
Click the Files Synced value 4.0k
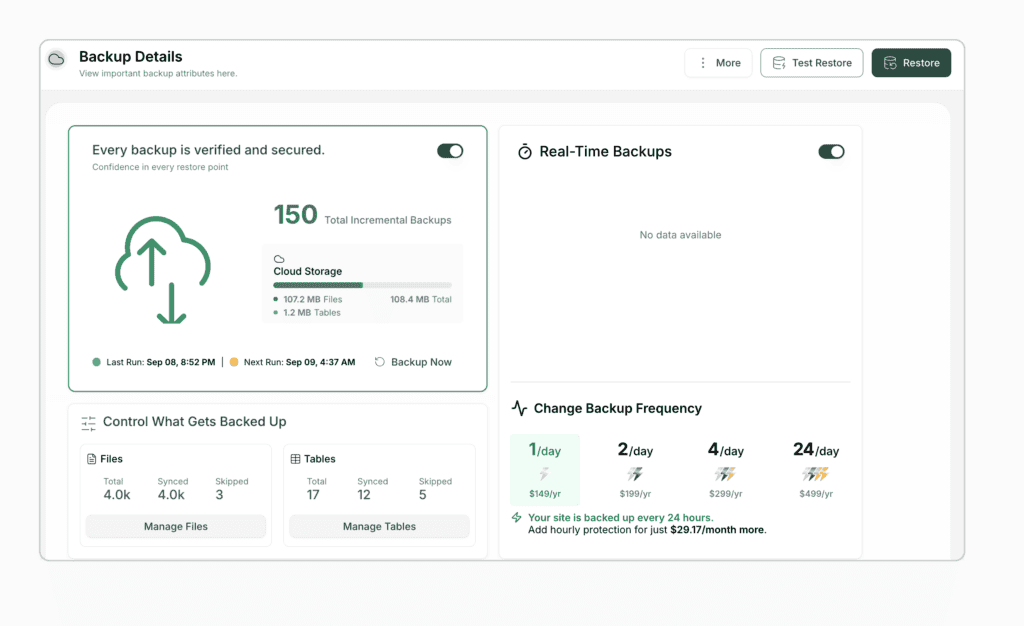(171, 495)
